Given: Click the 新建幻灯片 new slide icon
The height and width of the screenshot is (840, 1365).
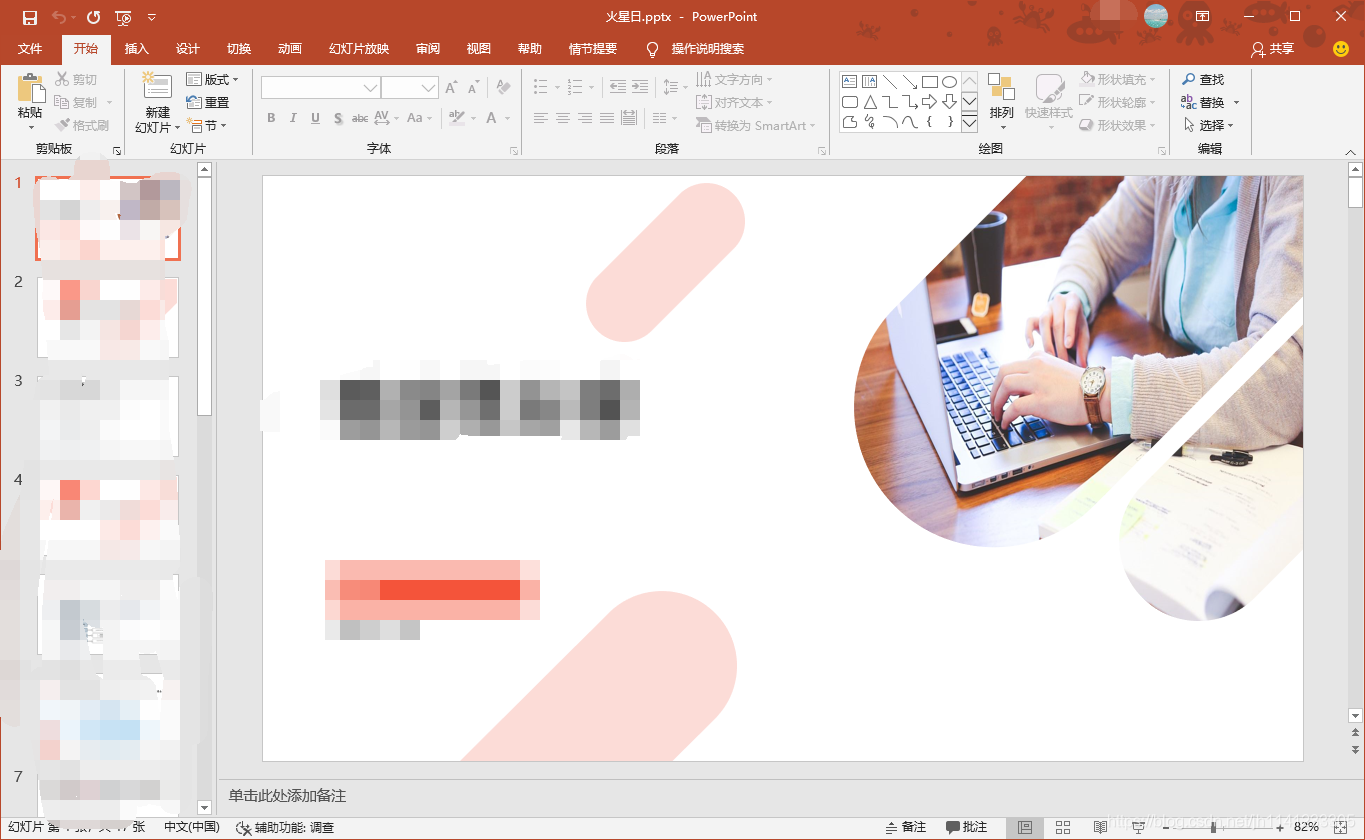Looking at the screenshot, I should pos(157,86).
